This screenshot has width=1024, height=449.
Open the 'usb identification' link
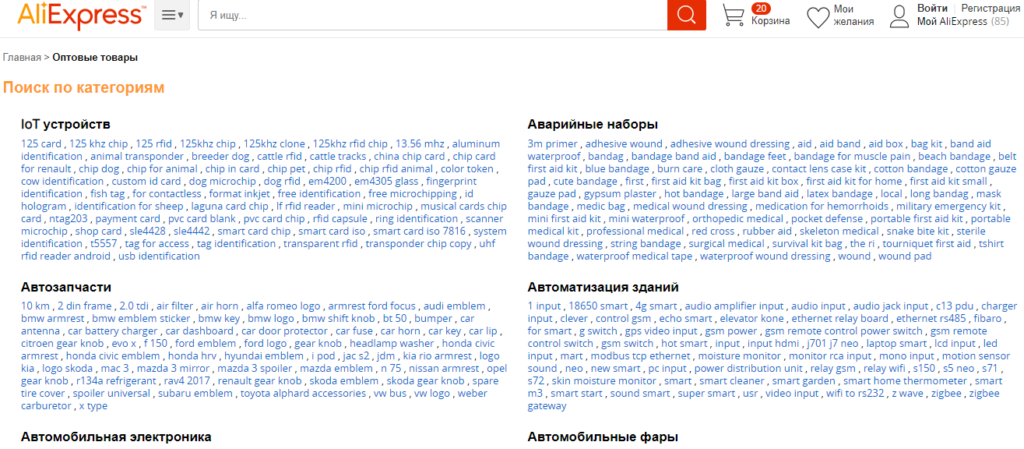159,256
